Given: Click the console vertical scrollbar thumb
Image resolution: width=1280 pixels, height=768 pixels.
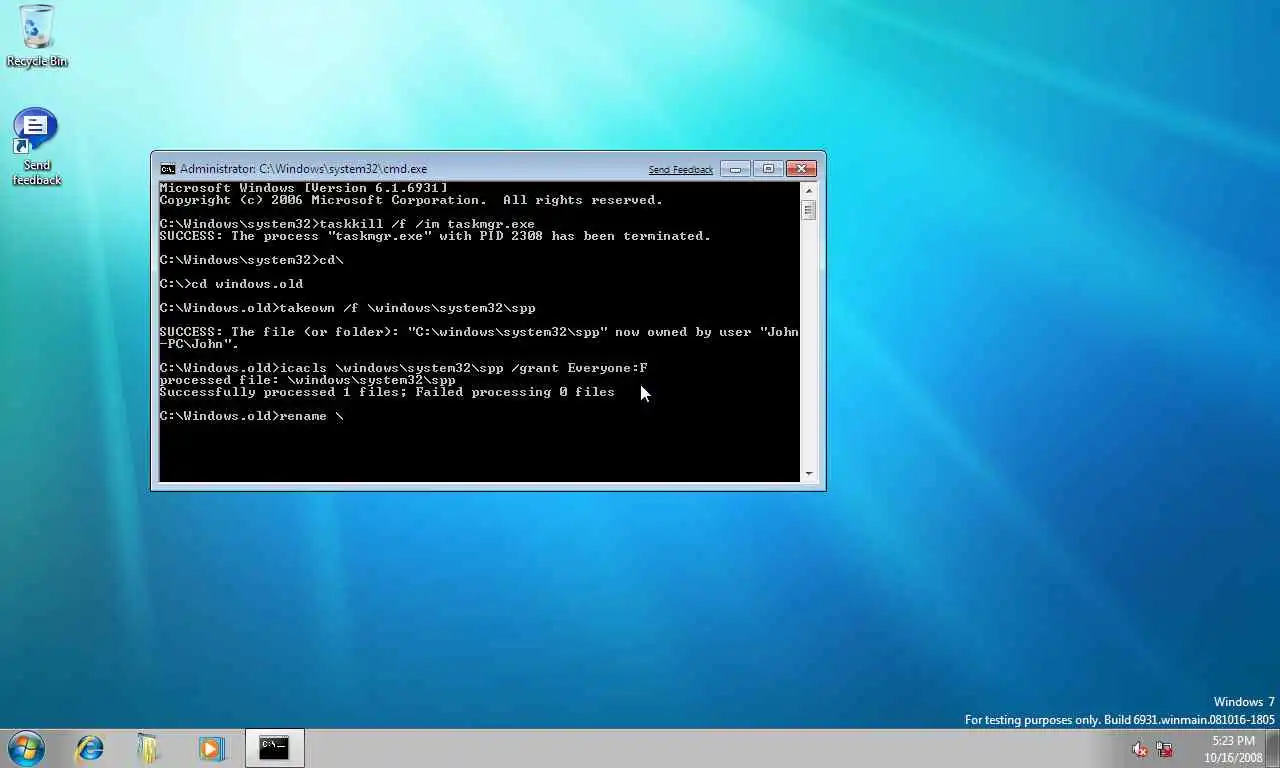Looking at the screenshot, I should pos(808,210).
